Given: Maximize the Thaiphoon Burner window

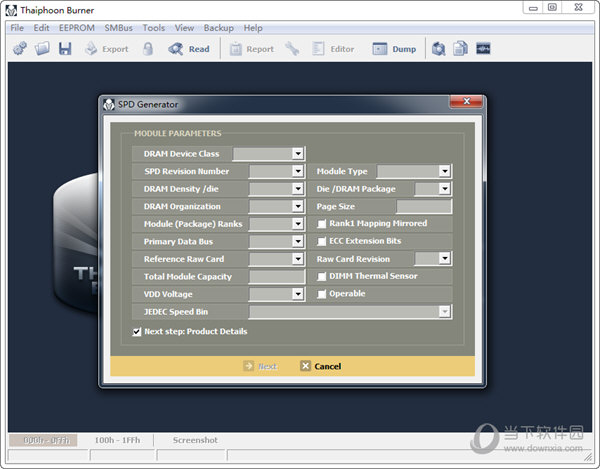Looking at the screenshot, I should tap(552, 7).
